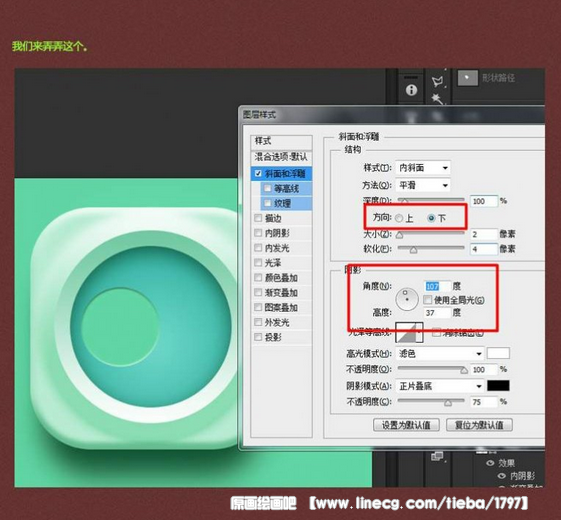Tick the 内发光 checkbox

click(x=258, y=248)
